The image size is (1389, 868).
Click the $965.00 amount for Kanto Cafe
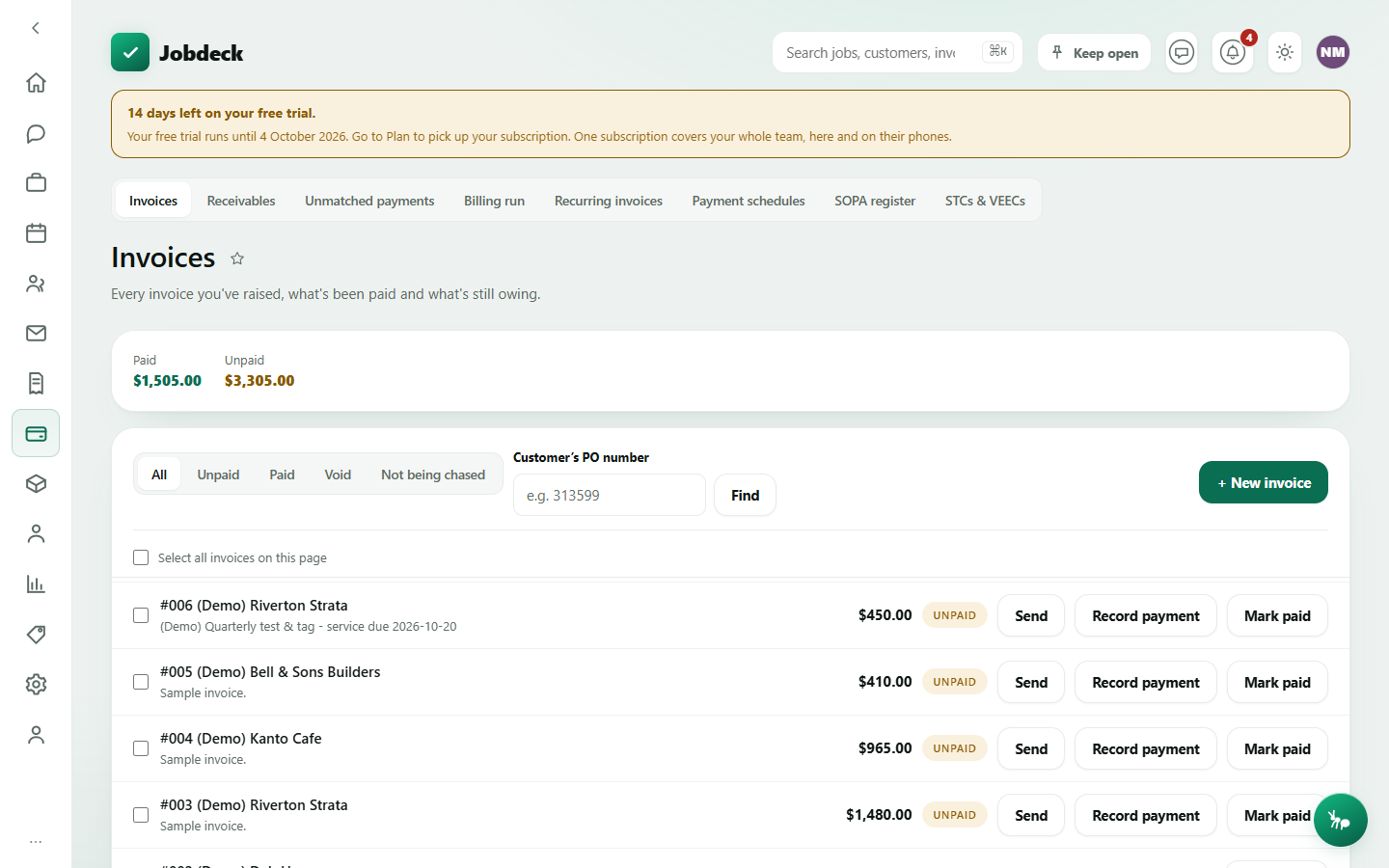click(885, 748)
